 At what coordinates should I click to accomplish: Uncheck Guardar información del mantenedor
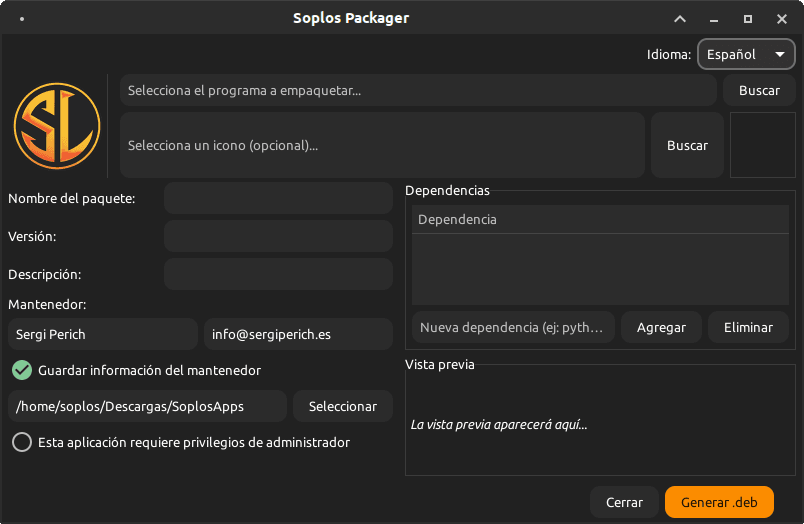(x=22, y=370)
